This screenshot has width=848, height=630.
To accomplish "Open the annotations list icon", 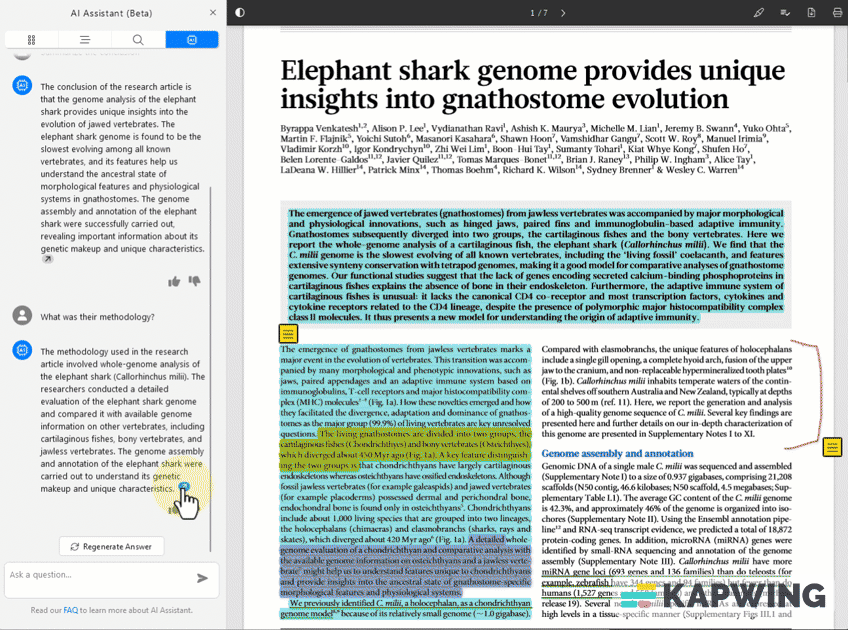I will click(x=785, y=13).
